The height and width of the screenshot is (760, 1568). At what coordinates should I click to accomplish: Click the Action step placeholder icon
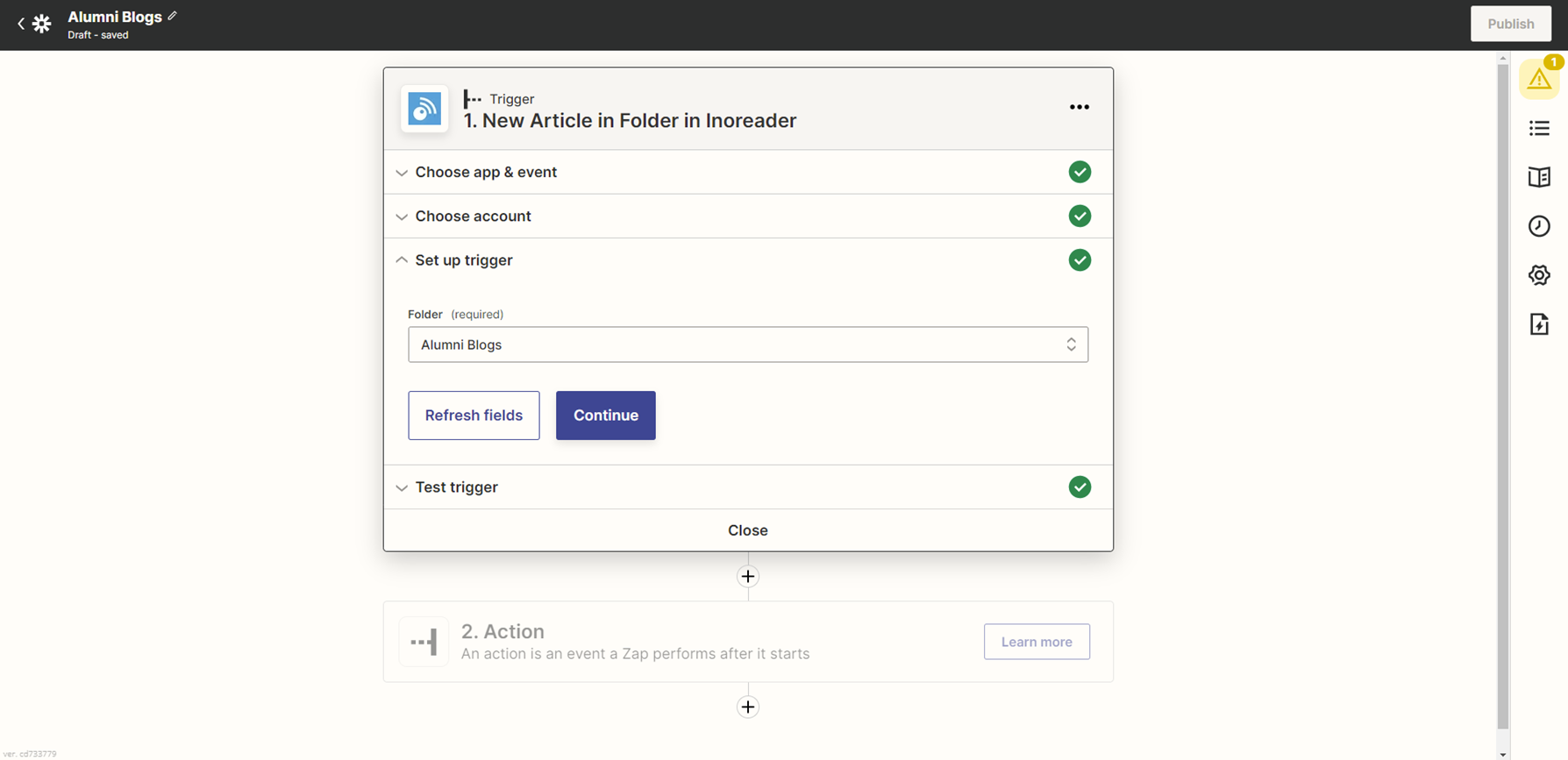[424, 642]
